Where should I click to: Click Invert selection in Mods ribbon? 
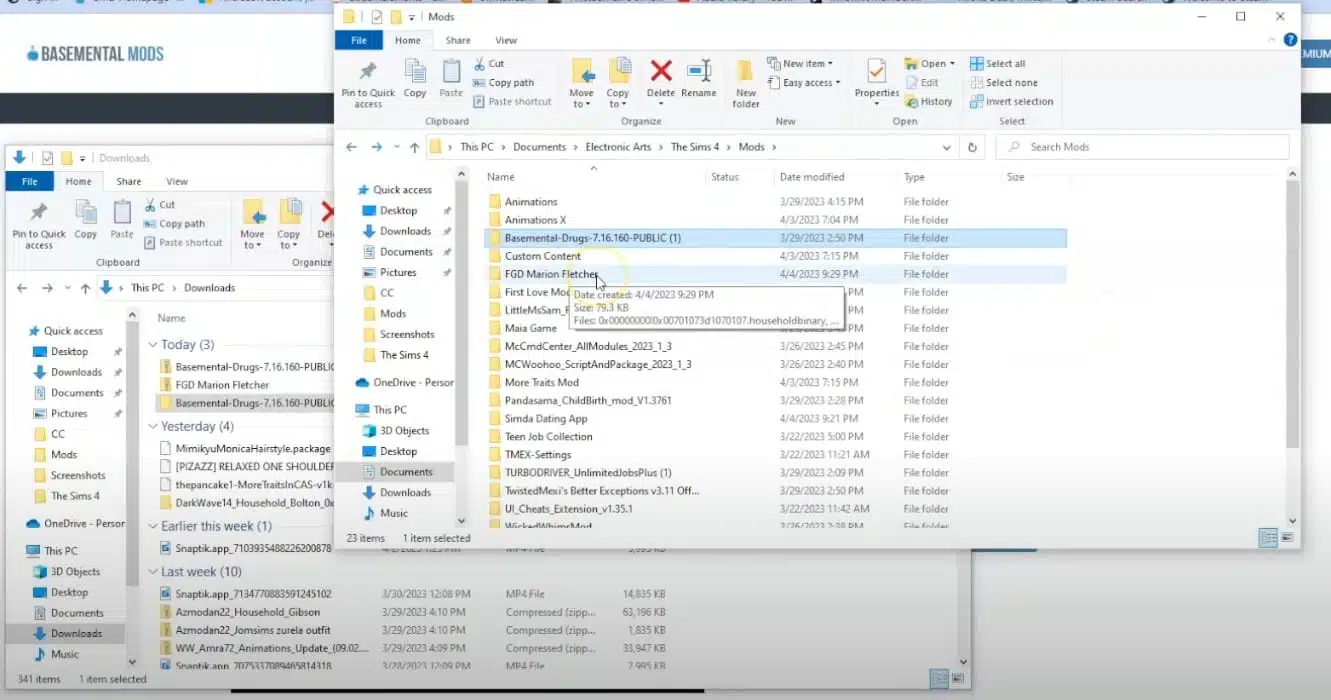(x=1011, y=101)
